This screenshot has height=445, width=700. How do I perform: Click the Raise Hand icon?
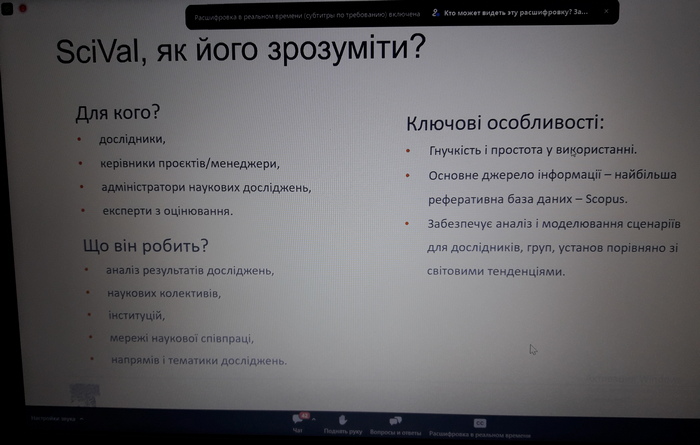[341, 420]
